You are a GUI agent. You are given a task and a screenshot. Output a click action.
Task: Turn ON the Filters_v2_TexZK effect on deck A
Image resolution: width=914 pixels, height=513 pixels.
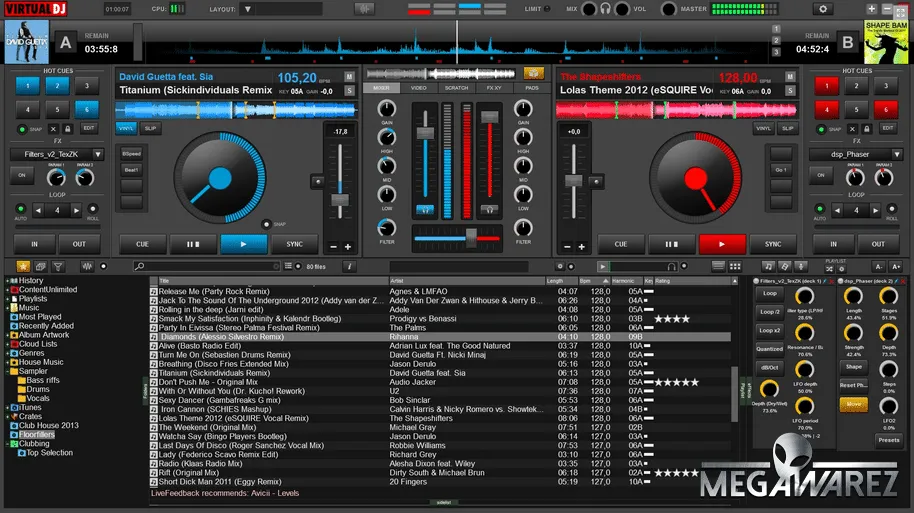click(x=22, y=175)
